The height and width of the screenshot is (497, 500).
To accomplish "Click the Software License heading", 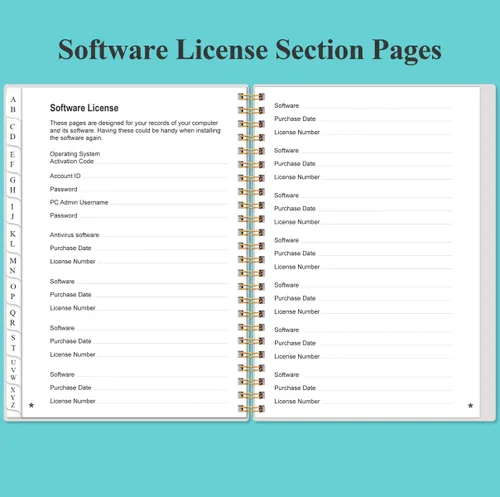I will pyautogui.click(x=84, y=108).
